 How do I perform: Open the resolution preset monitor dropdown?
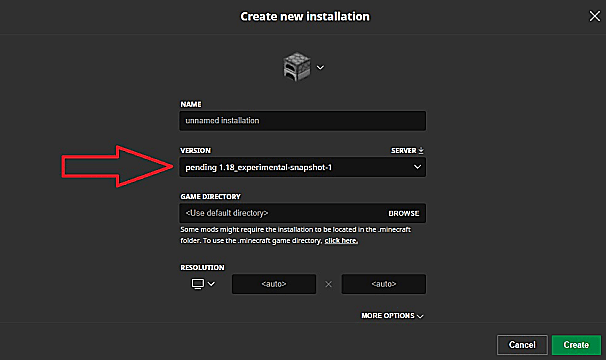click(203, 284)
